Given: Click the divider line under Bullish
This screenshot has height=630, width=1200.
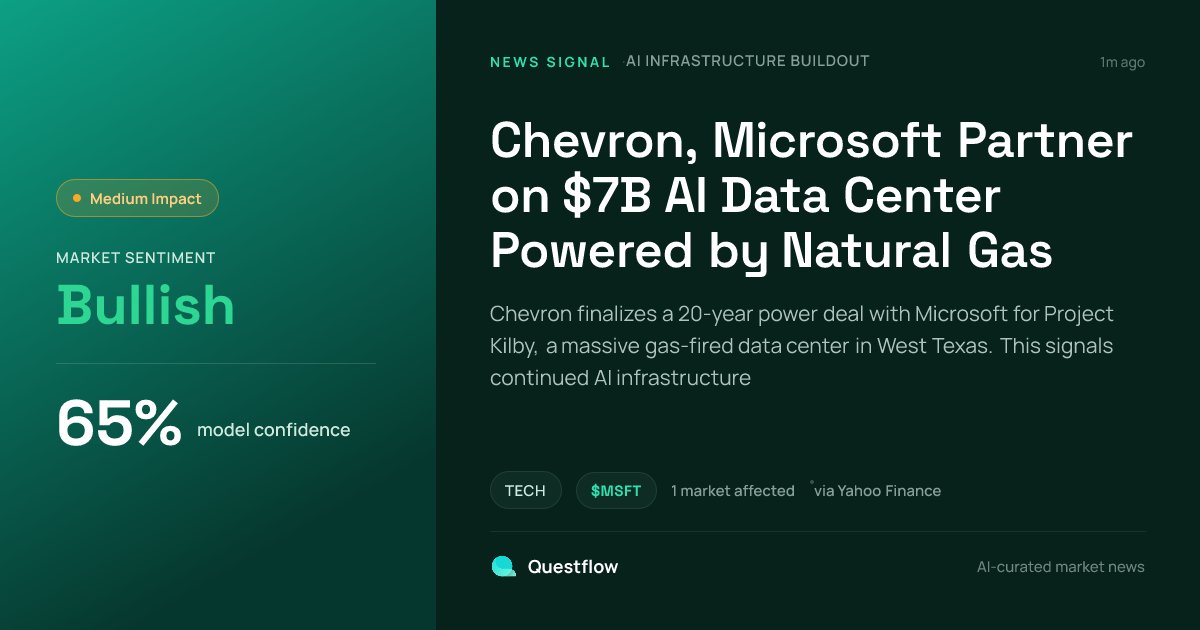Looking at the screenshot, I should (216, 363).
